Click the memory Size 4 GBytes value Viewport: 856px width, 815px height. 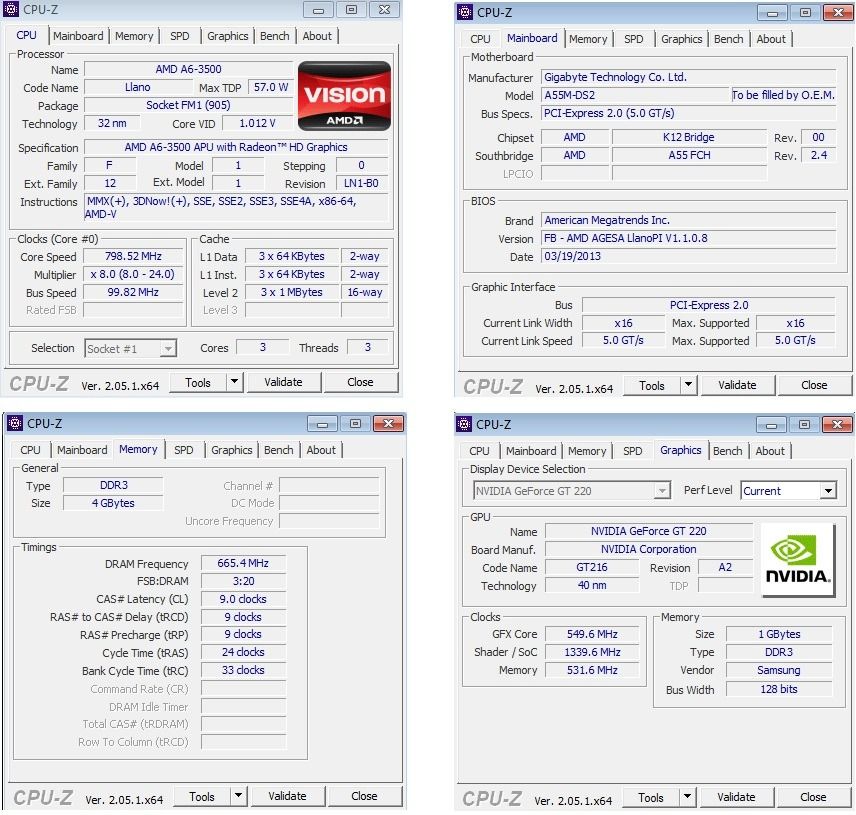(x=113, y=503)
